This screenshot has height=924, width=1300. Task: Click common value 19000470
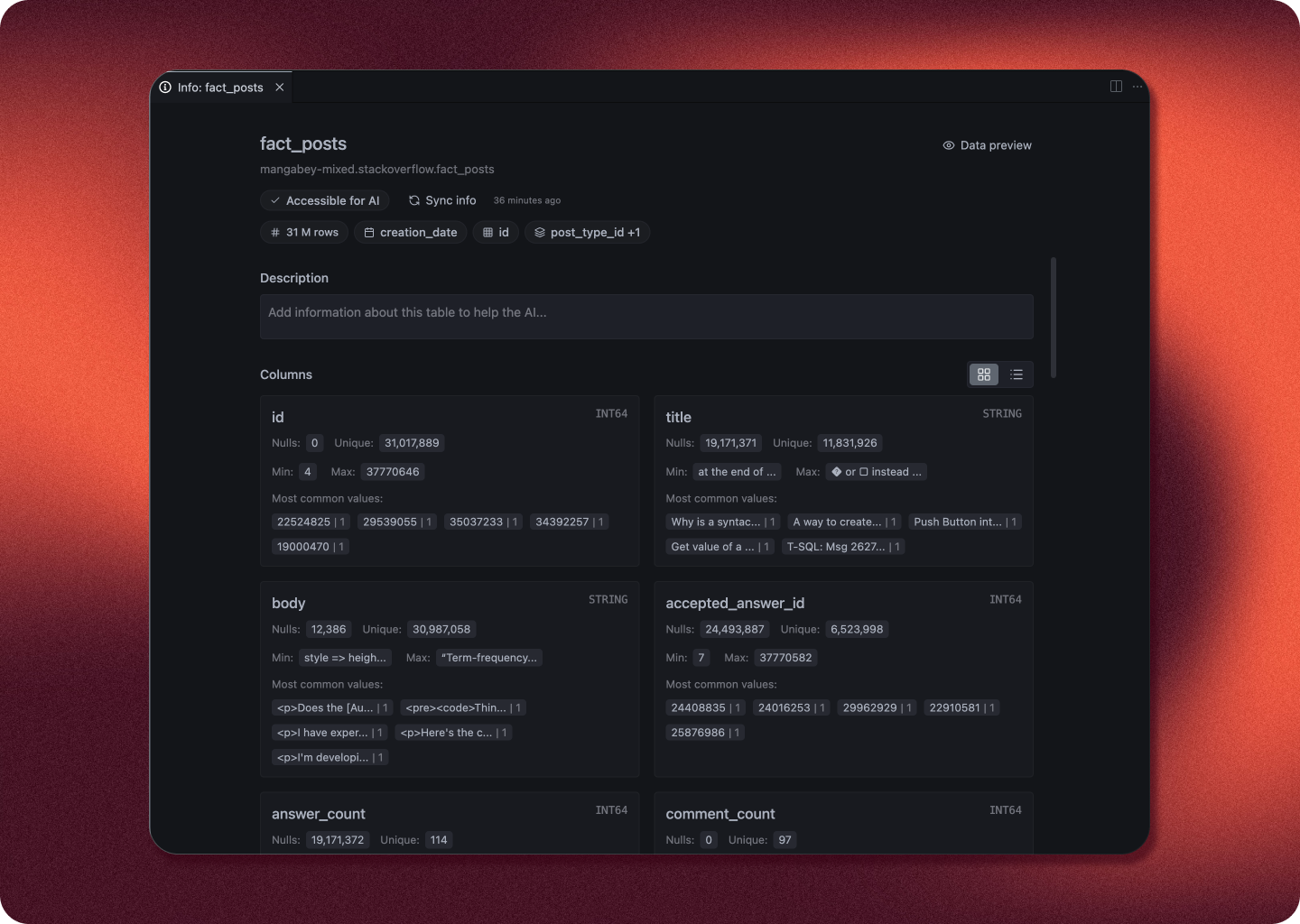[311, 547]
